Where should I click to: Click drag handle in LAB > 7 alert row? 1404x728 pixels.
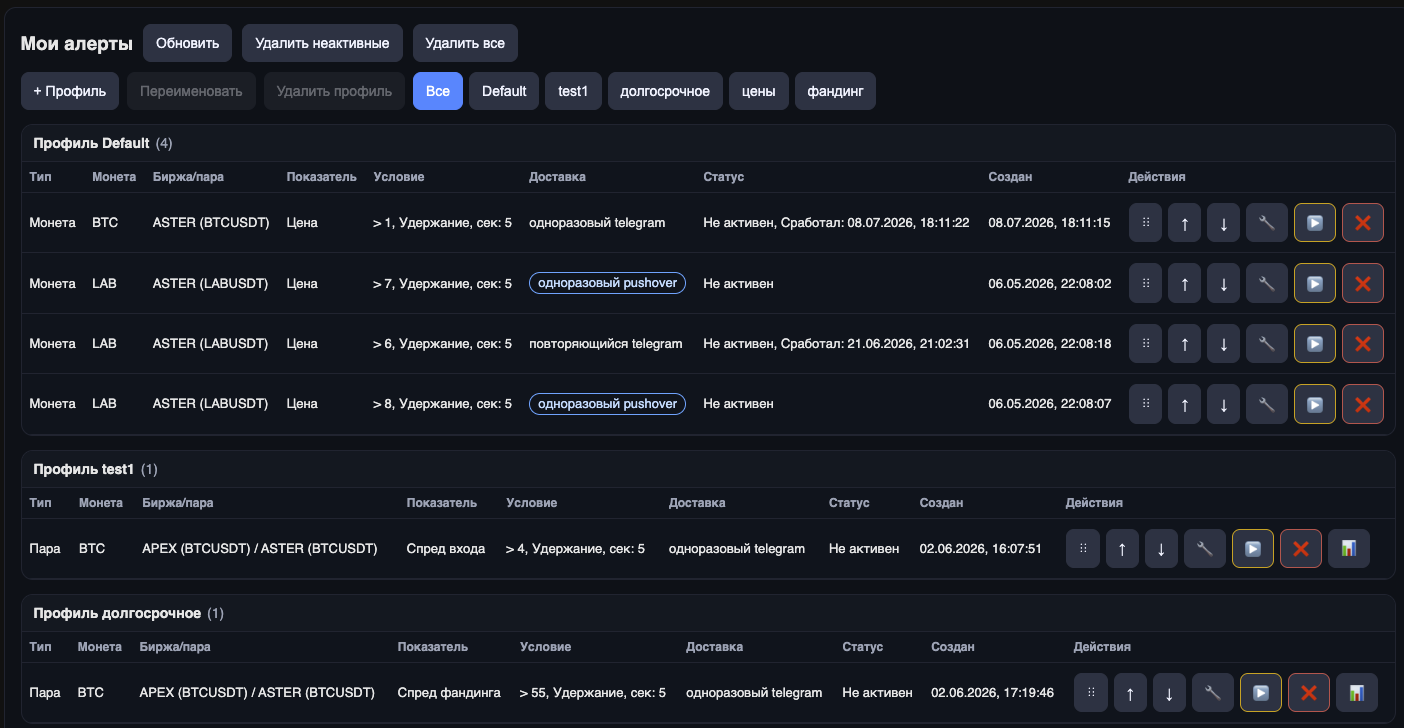[1145, 283]
